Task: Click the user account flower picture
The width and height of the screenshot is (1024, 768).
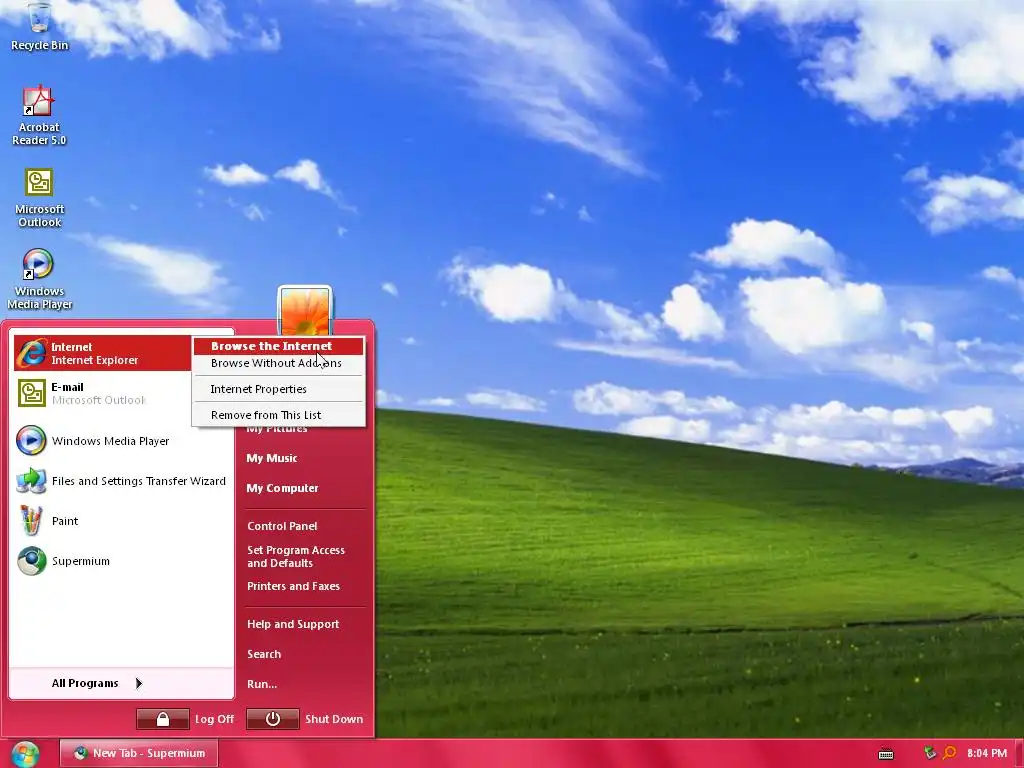Action: point(305,311)
